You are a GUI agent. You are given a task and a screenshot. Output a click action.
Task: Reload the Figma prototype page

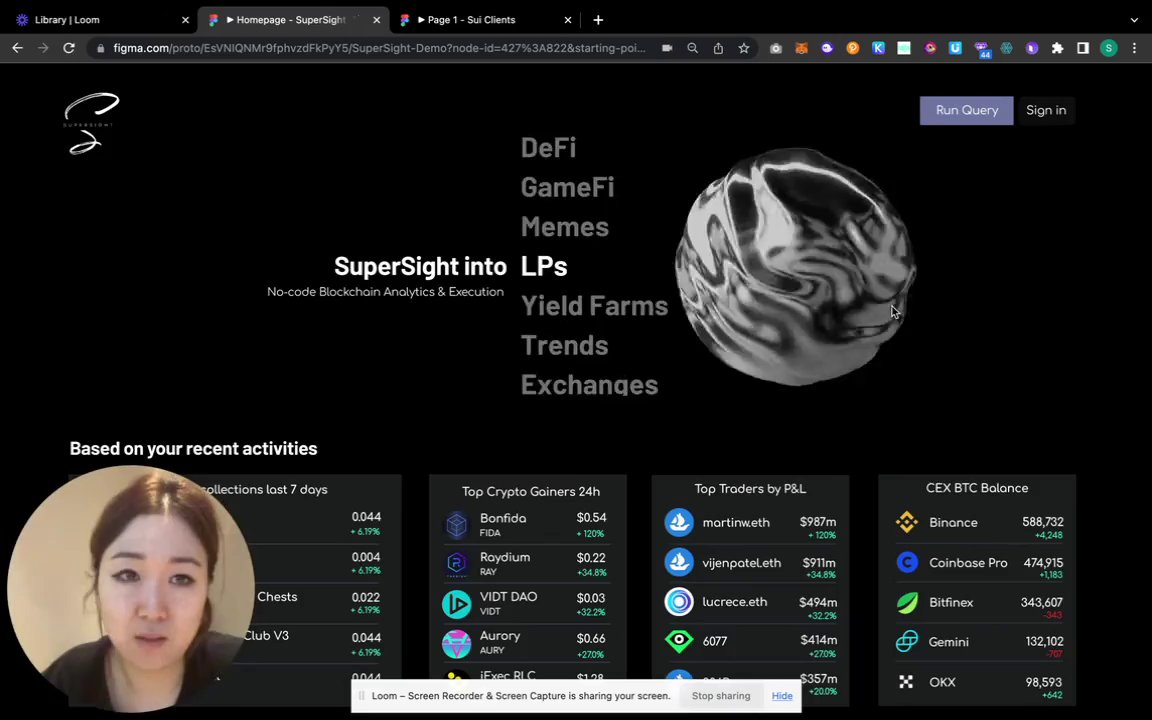click(x=69, y=48)
